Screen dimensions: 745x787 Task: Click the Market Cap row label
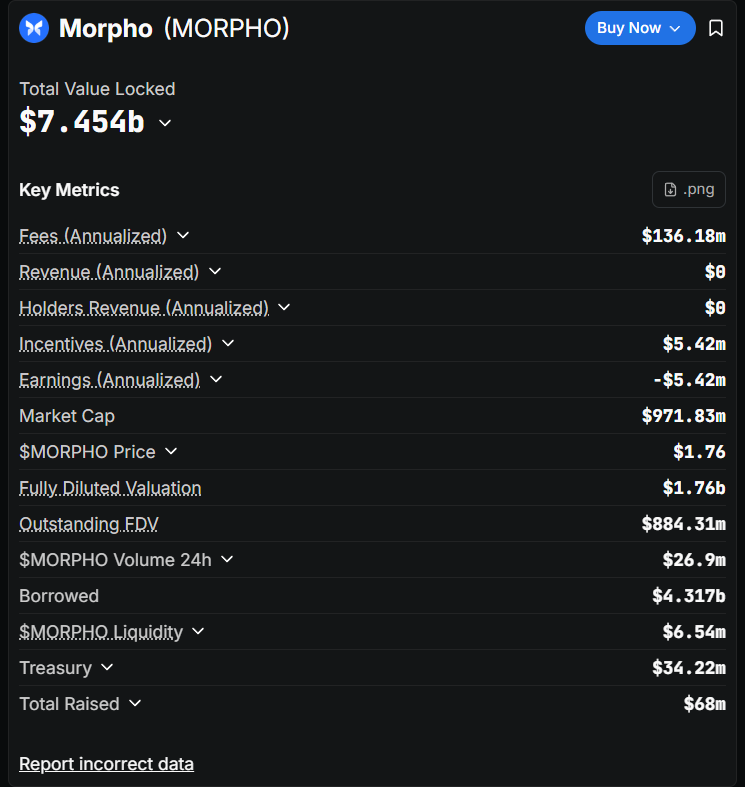[x=67, y=416]
